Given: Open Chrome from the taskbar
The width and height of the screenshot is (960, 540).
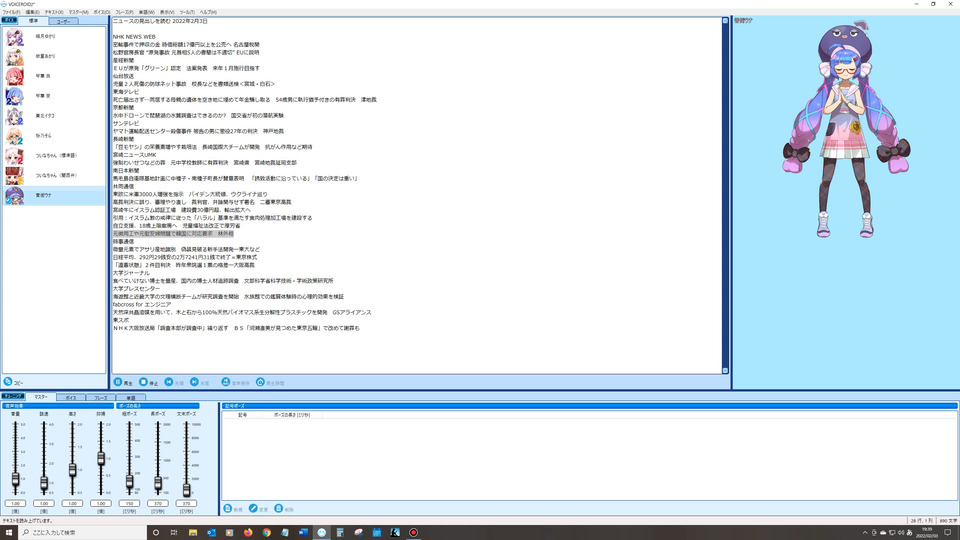Looking at the screenshot, I should (x=266, y=533).
